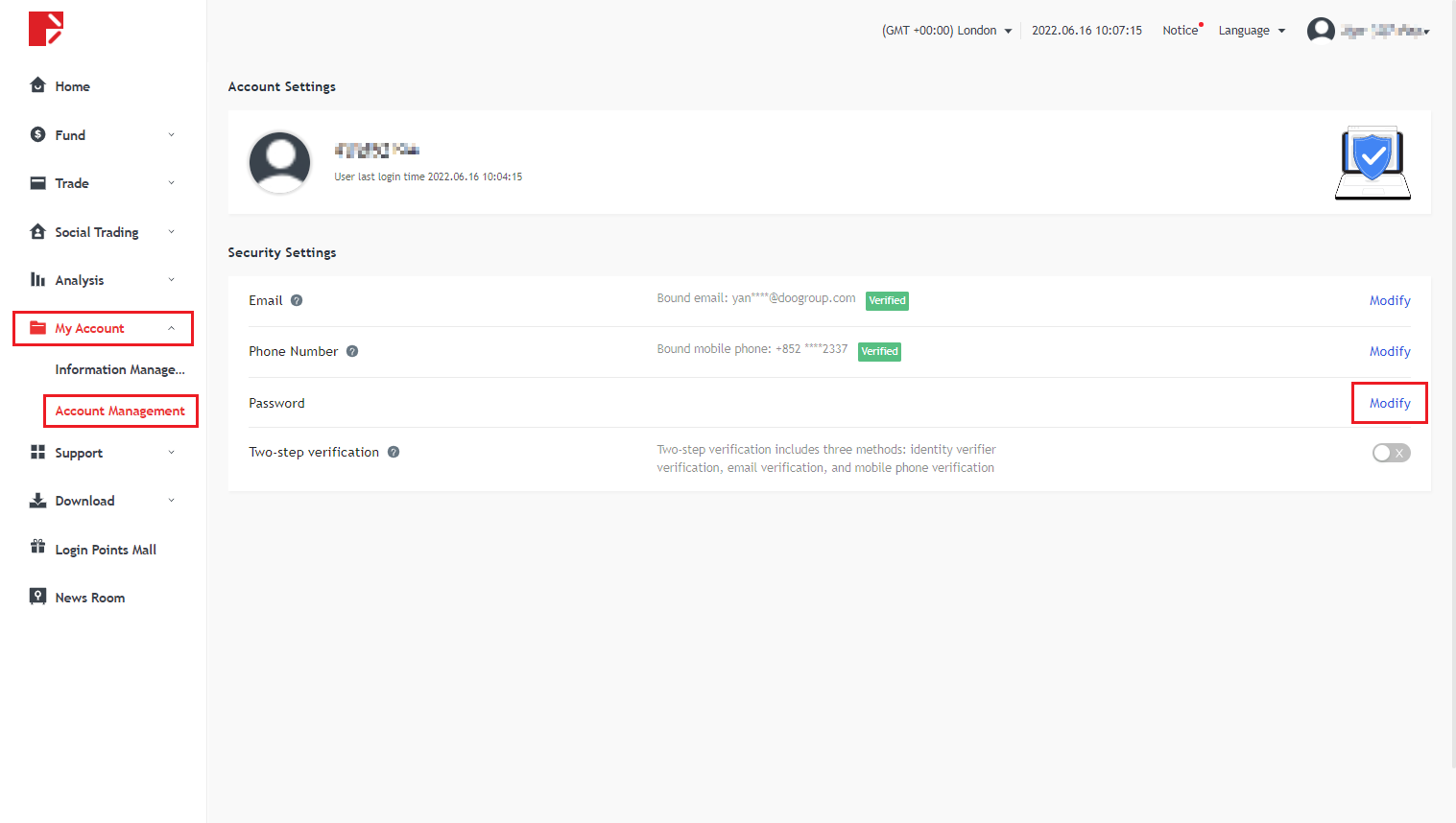Click the large profile picture
The image size is (1456, 823).
pos(279,162)
